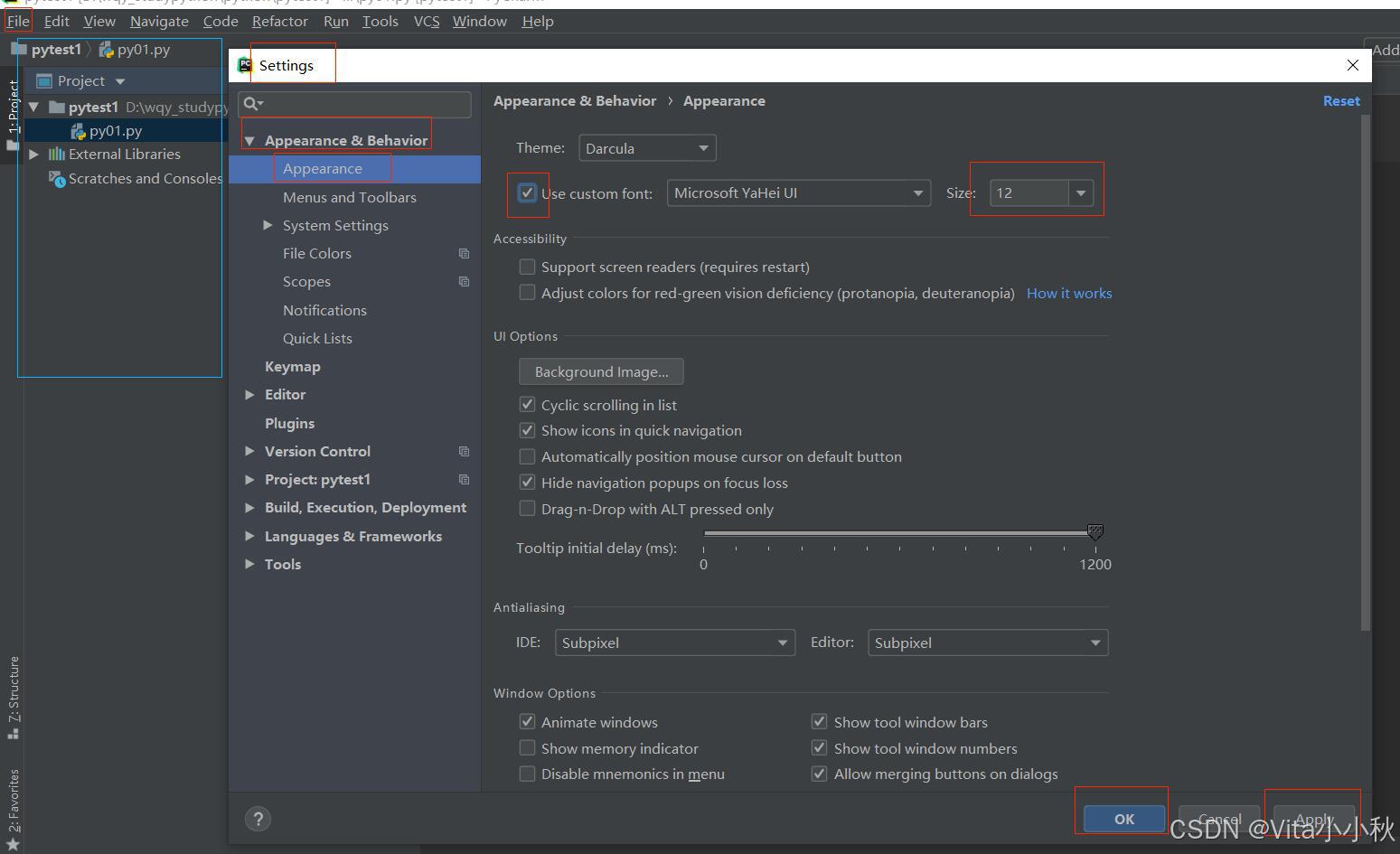Select Plugins in settings tree
Viewport: 1400px width, 854px height.
click(x=290, y=423)
